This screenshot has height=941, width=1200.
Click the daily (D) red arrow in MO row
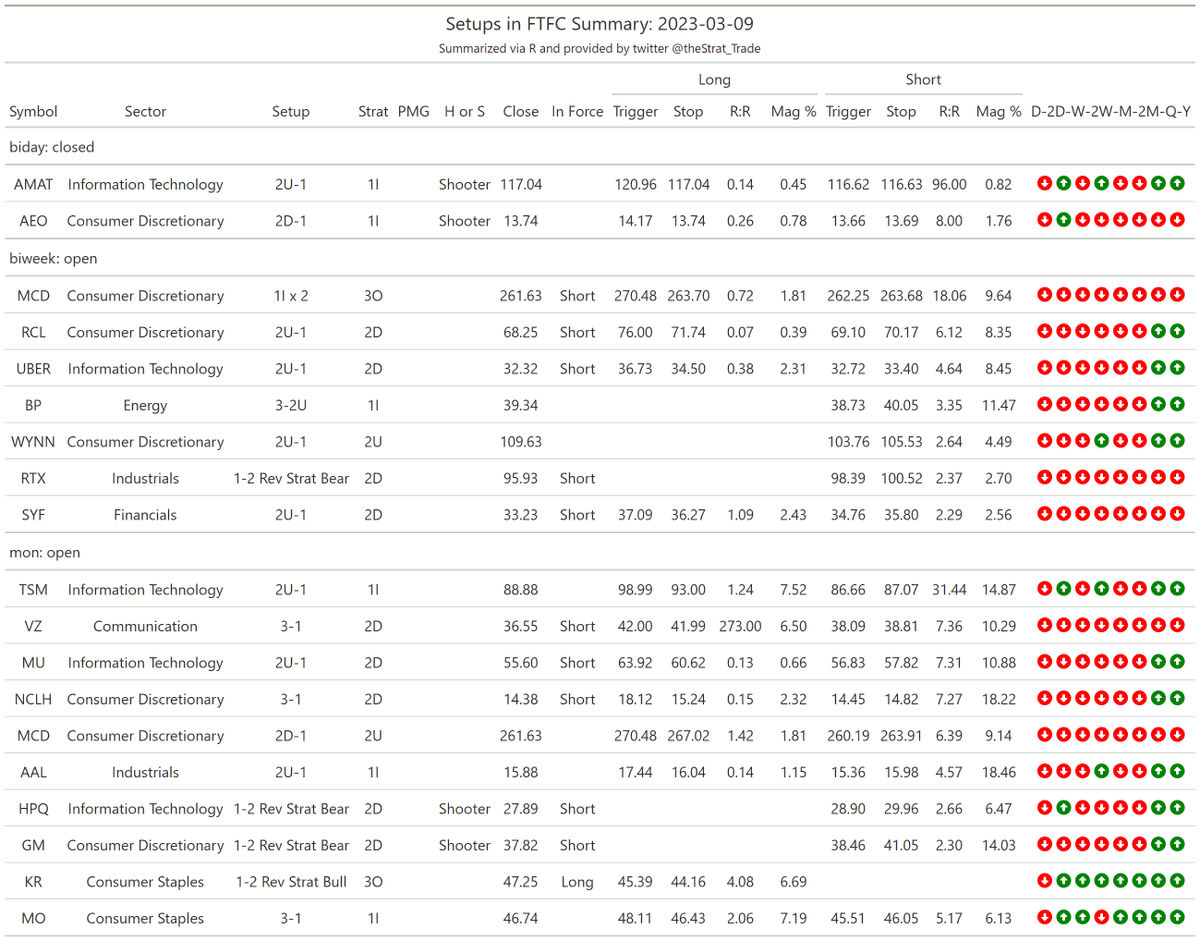tap(1044, 918)
